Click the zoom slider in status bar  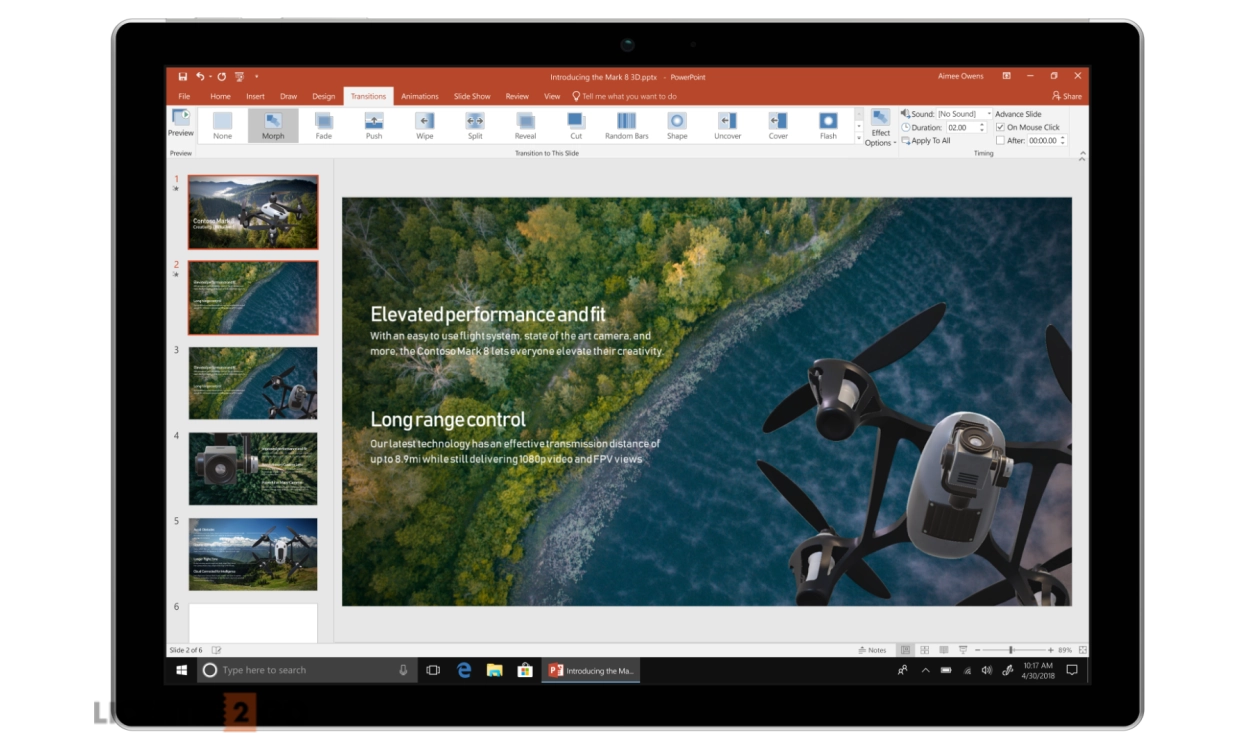tap(1011, 650)
